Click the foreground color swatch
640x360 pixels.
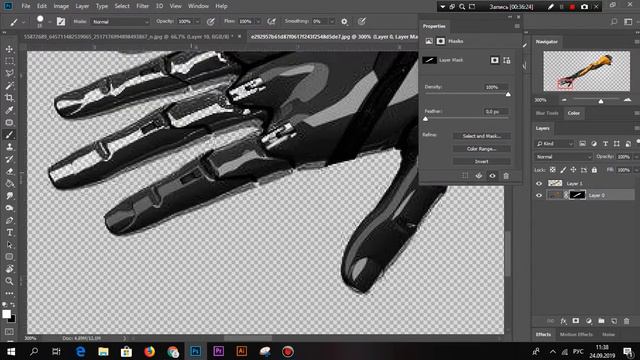click(7, 314)
